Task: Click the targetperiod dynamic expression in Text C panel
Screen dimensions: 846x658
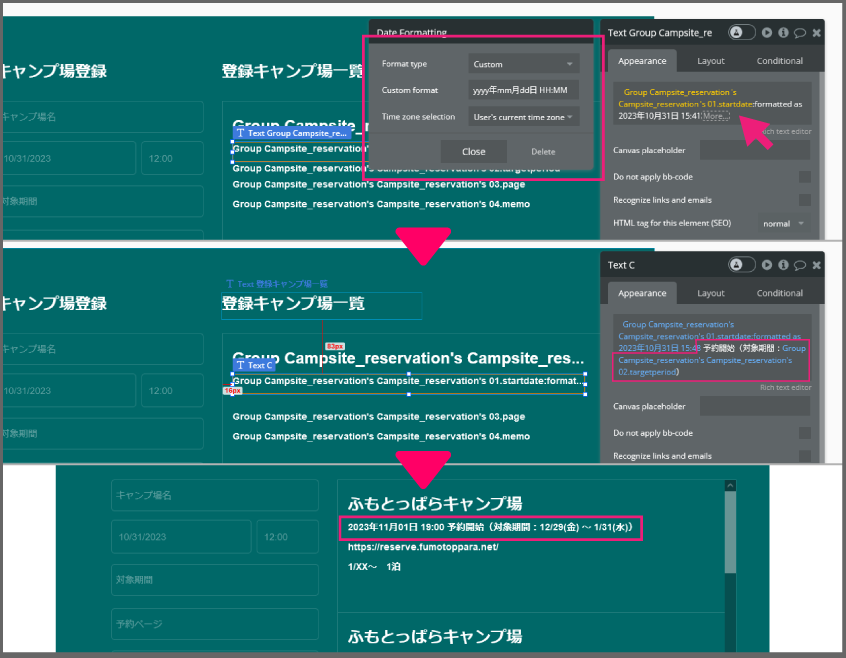Action: coord(712,360)
